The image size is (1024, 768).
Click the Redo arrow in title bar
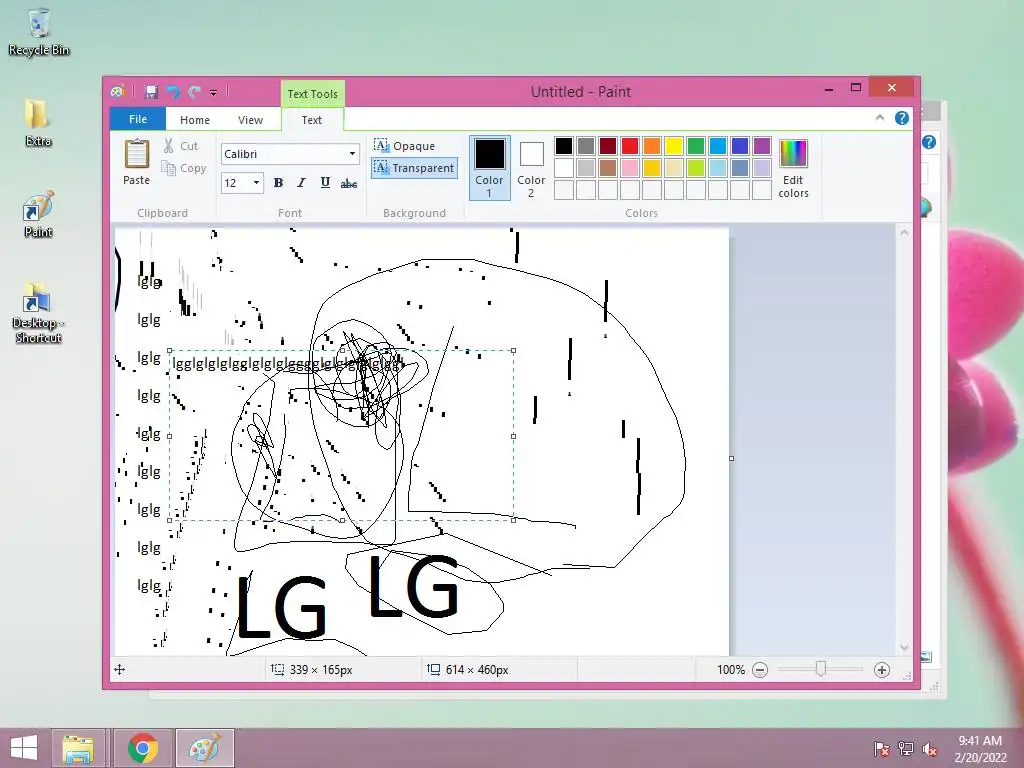[194, 92]
